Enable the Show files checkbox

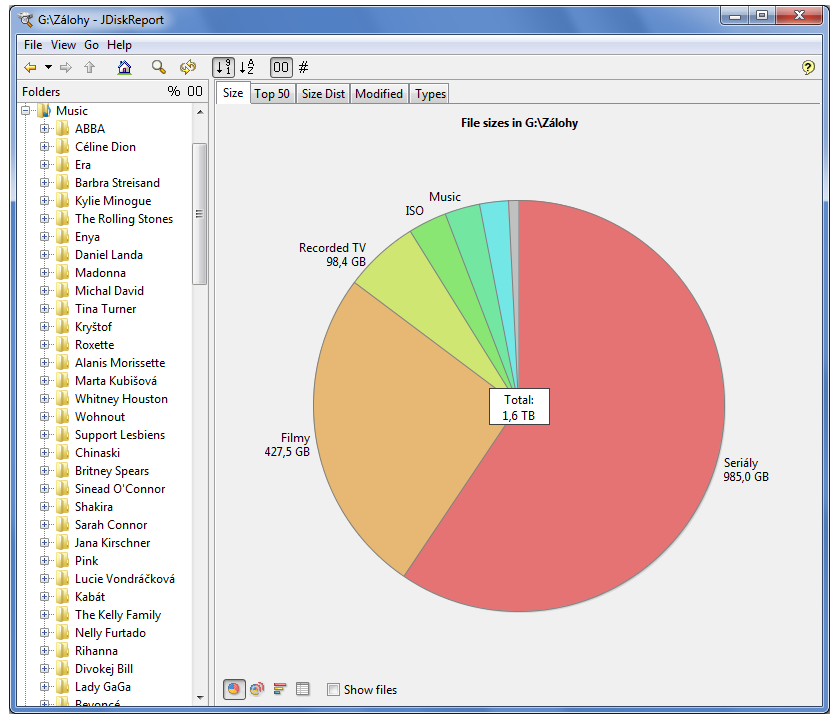(x=333, y=690)
